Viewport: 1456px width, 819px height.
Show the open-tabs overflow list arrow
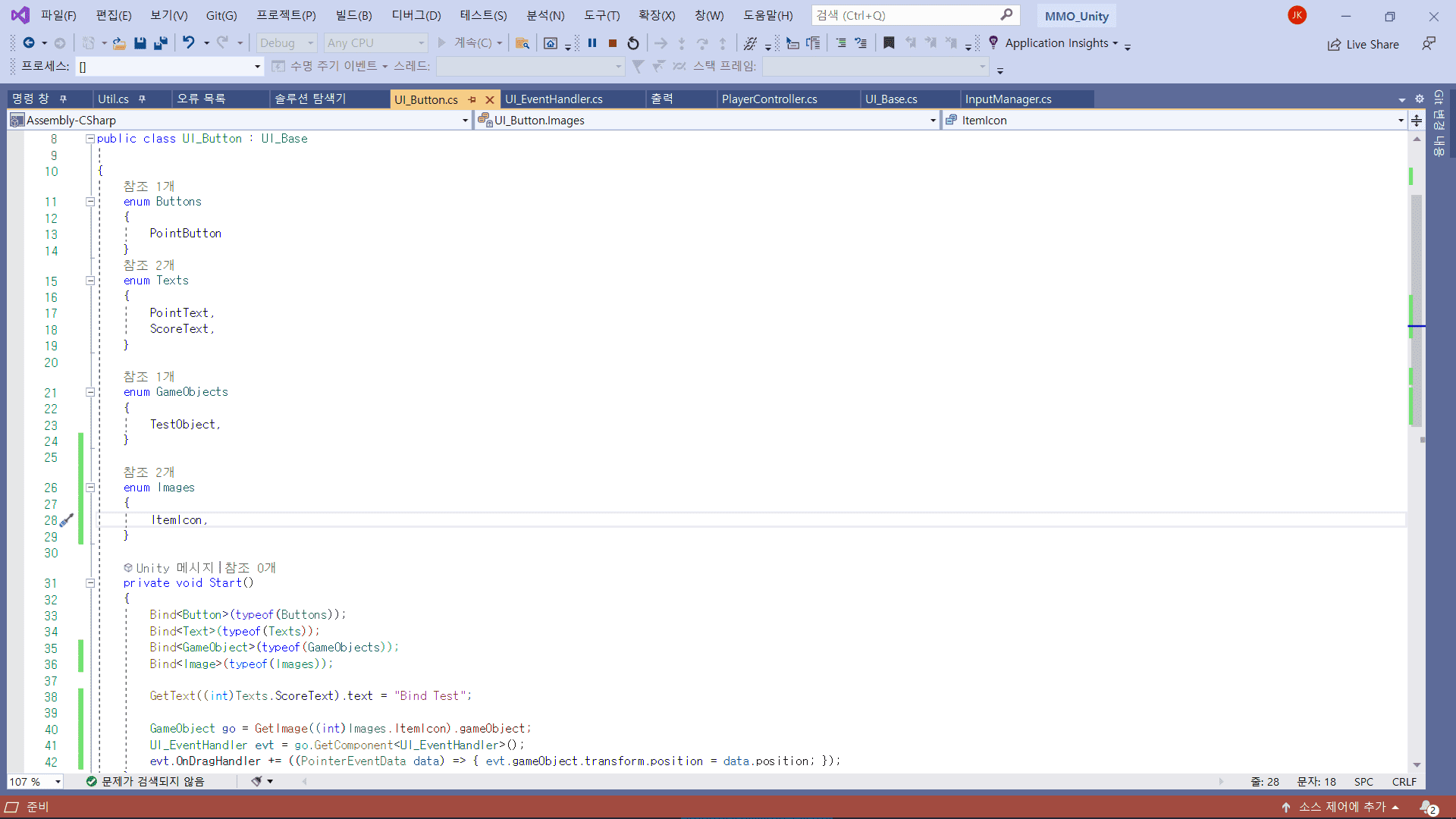[1402, 99]
